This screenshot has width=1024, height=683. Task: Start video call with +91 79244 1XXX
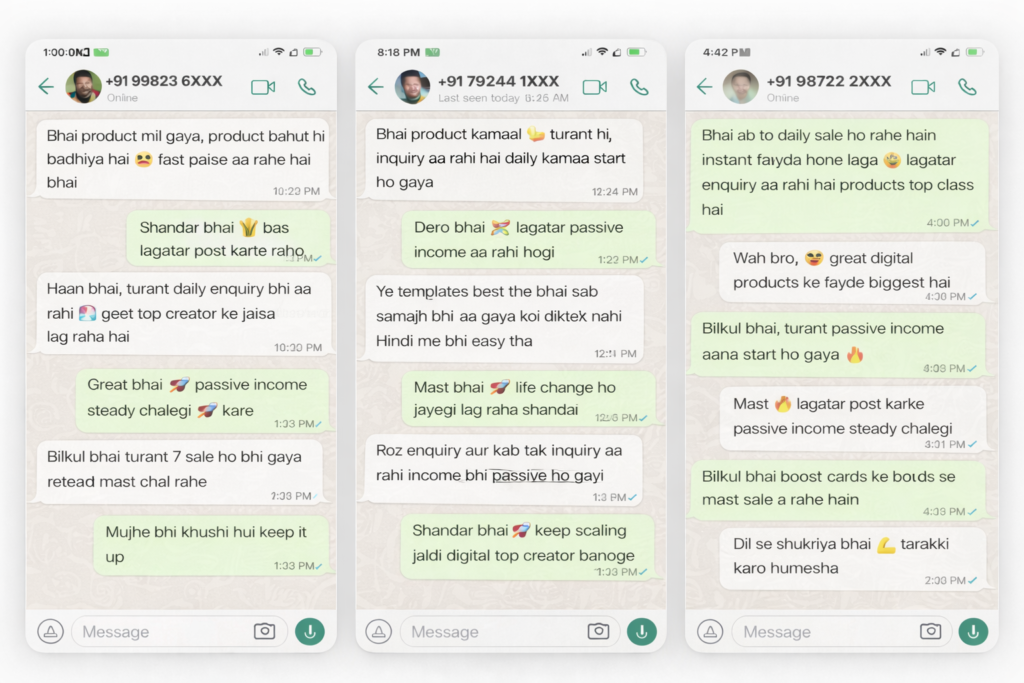pos(595,87)
